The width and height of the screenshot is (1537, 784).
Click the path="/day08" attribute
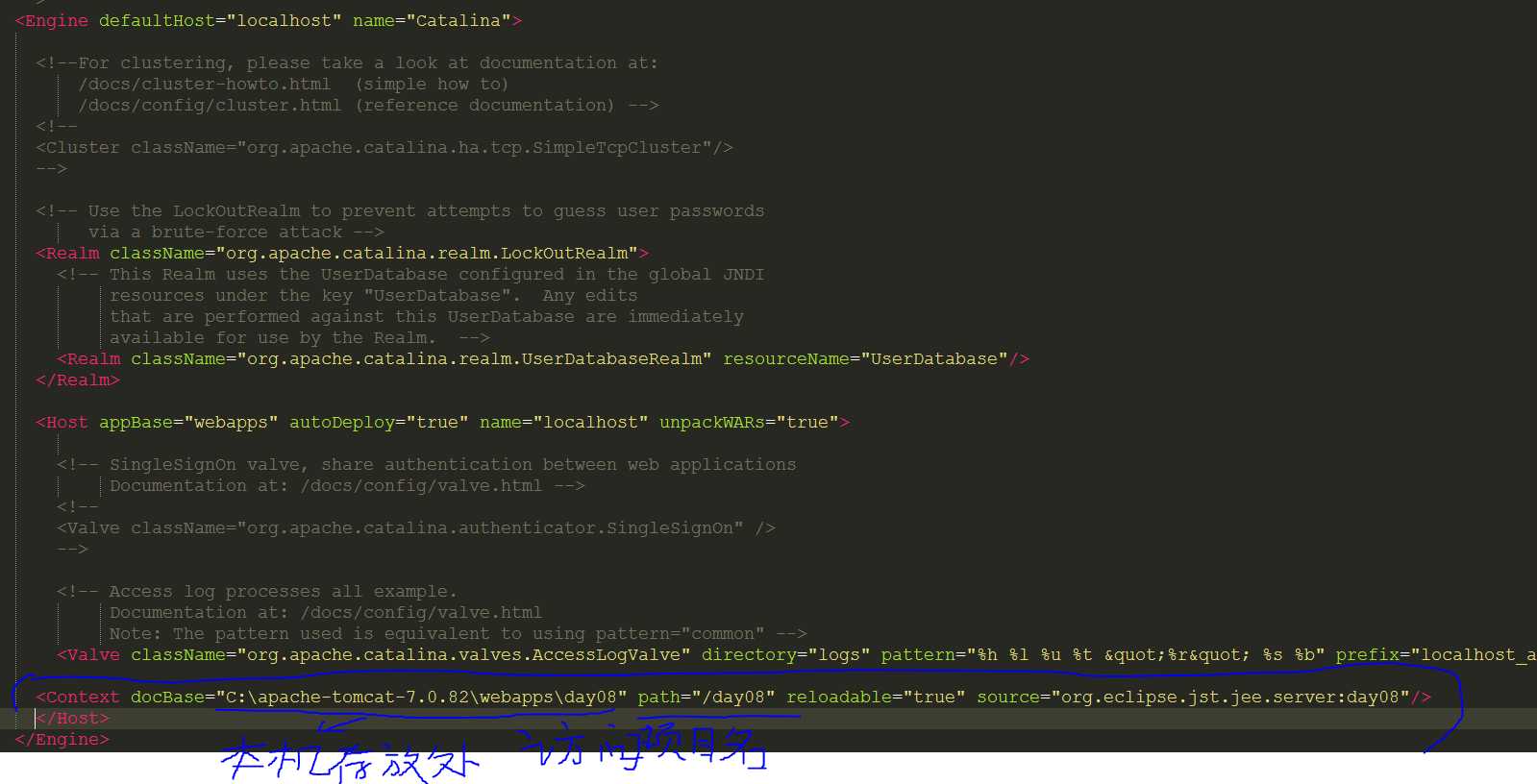tap(707, 697)
